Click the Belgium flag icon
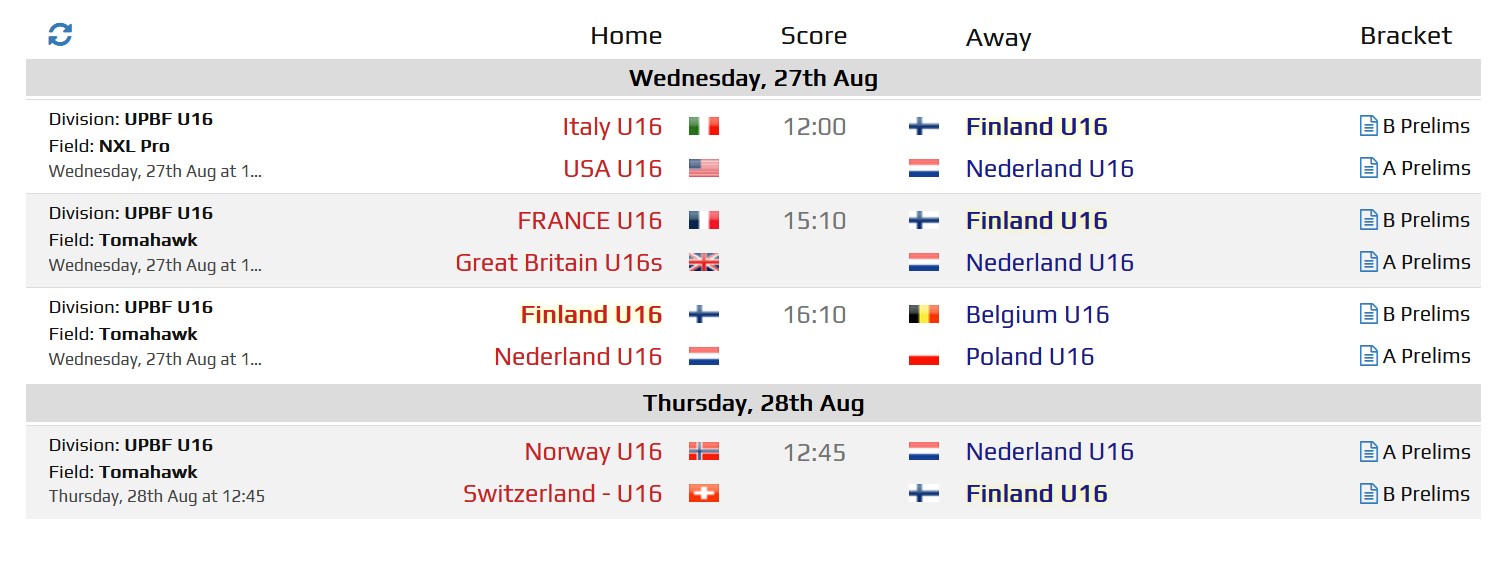This screenshot has height=565, width=1512. pos(924,314)
